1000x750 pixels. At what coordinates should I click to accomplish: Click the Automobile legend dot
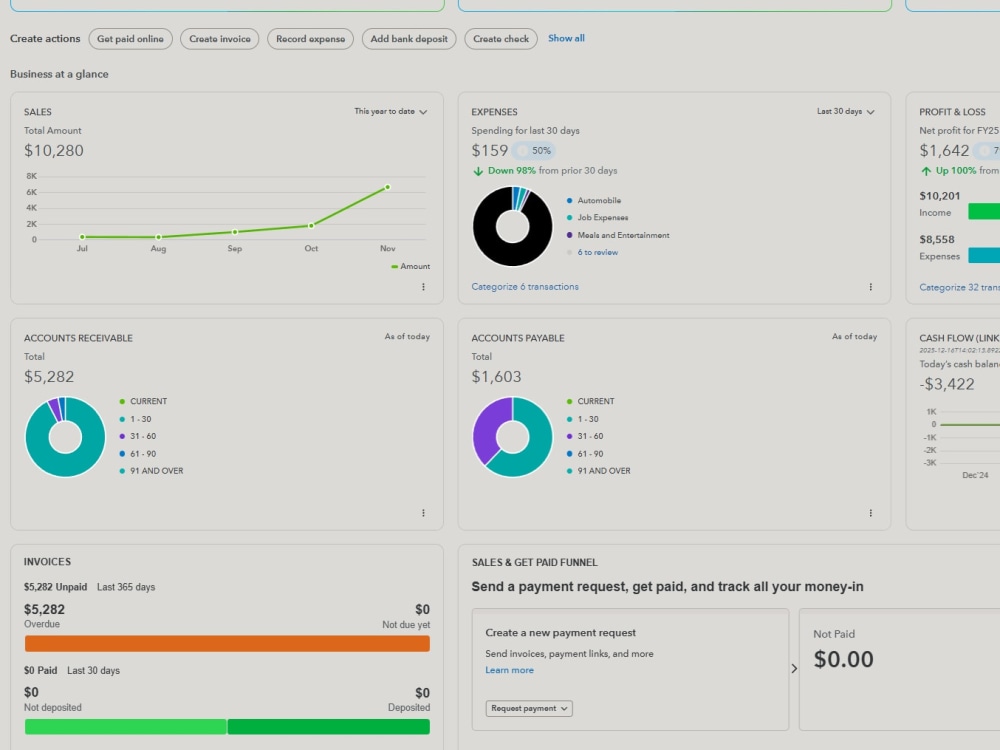click(570, 200)
